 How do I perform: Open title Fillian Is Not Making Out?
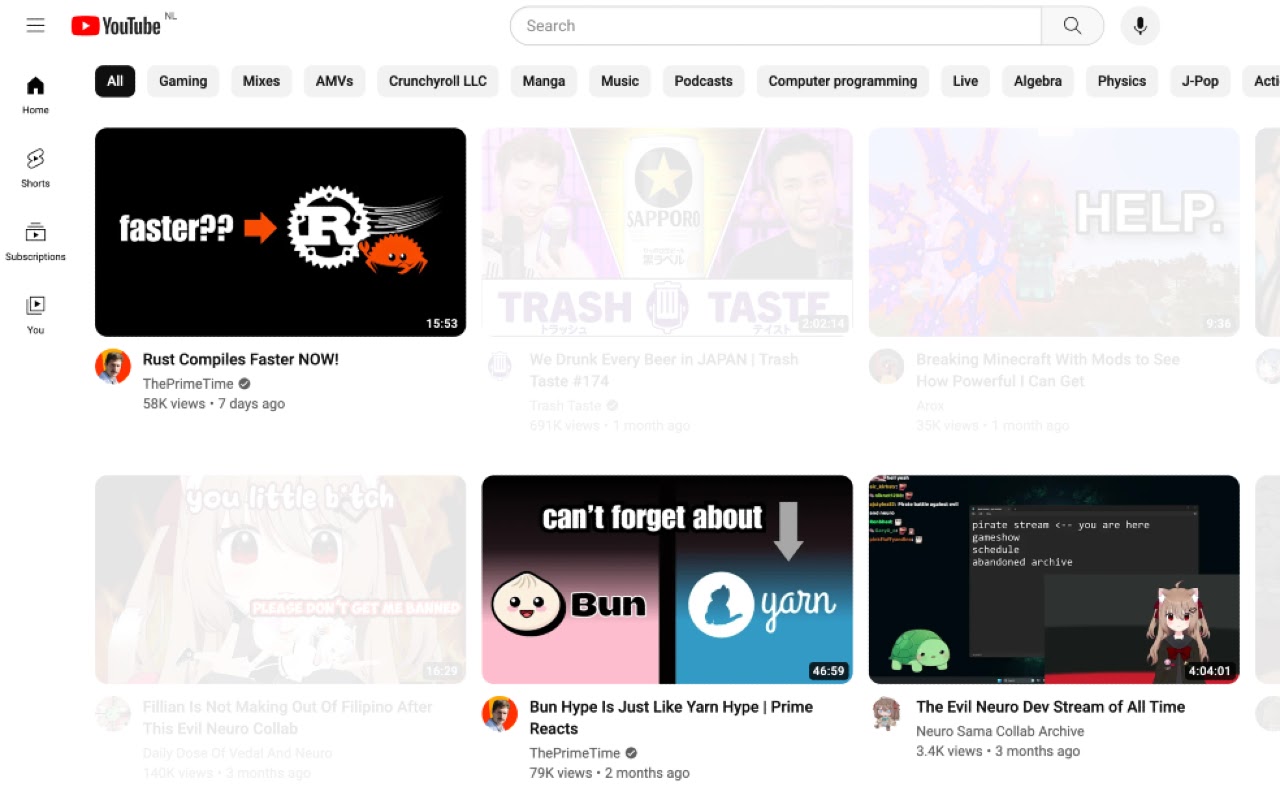click(288, 717)
